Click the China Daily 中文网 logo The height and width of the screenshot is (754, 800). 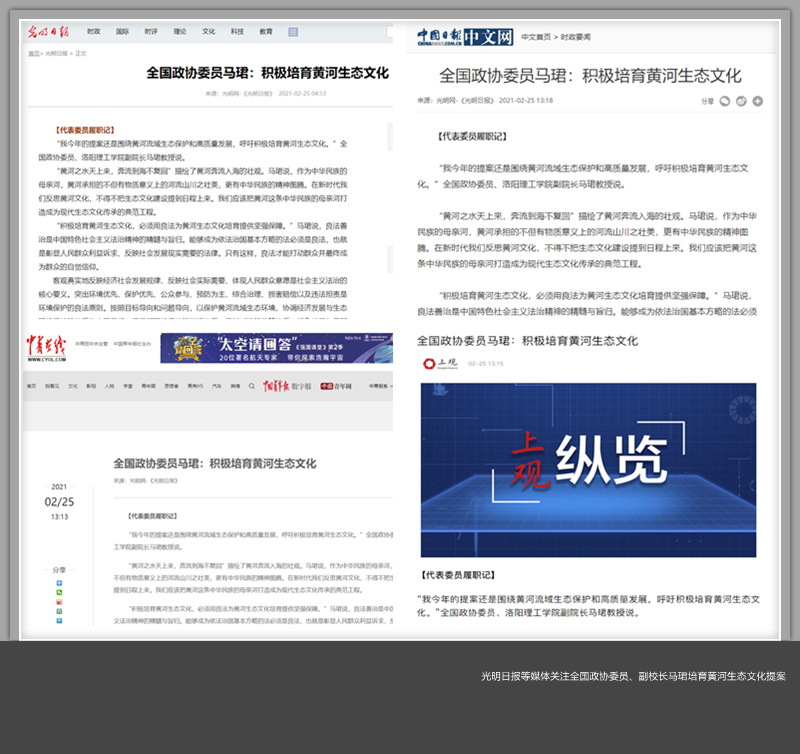[465, 37]
